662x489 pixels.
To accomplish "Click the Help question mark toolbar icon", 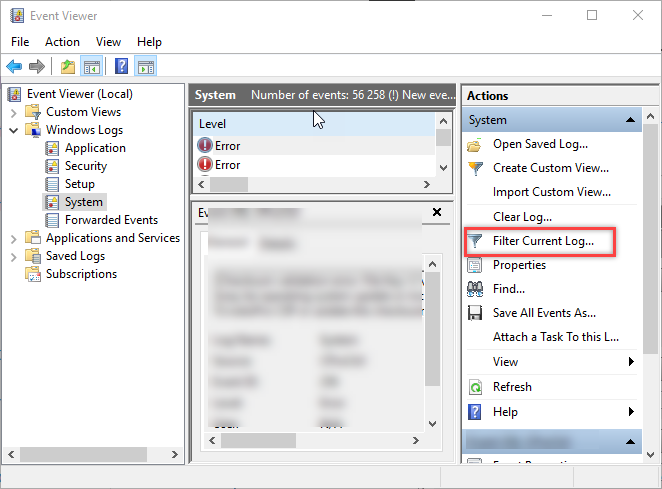I will pyautogui.click(x=121, y=67).
